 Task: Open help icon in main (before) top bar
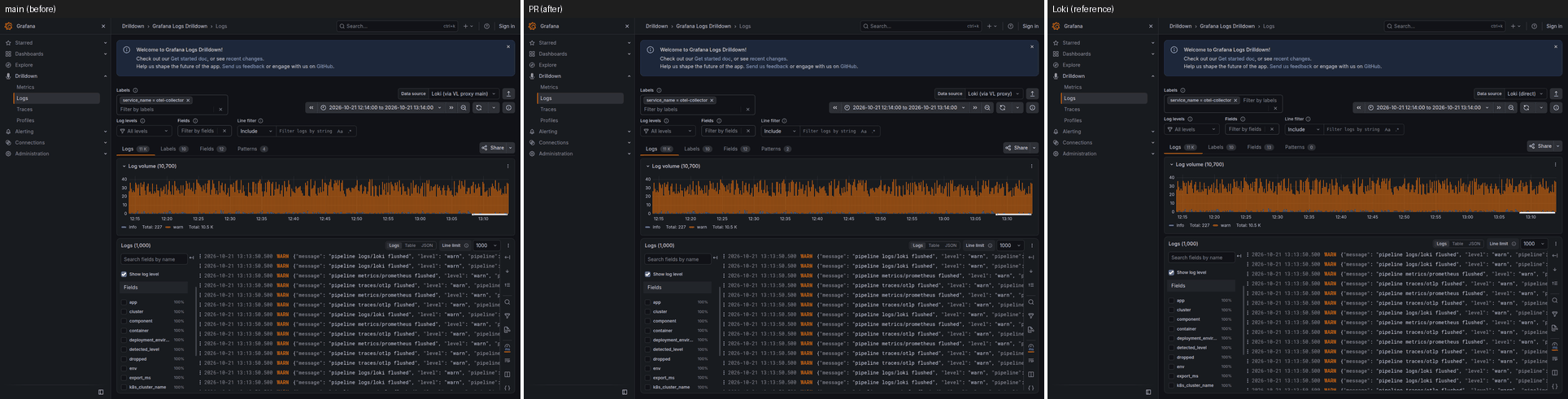[487, 26]
